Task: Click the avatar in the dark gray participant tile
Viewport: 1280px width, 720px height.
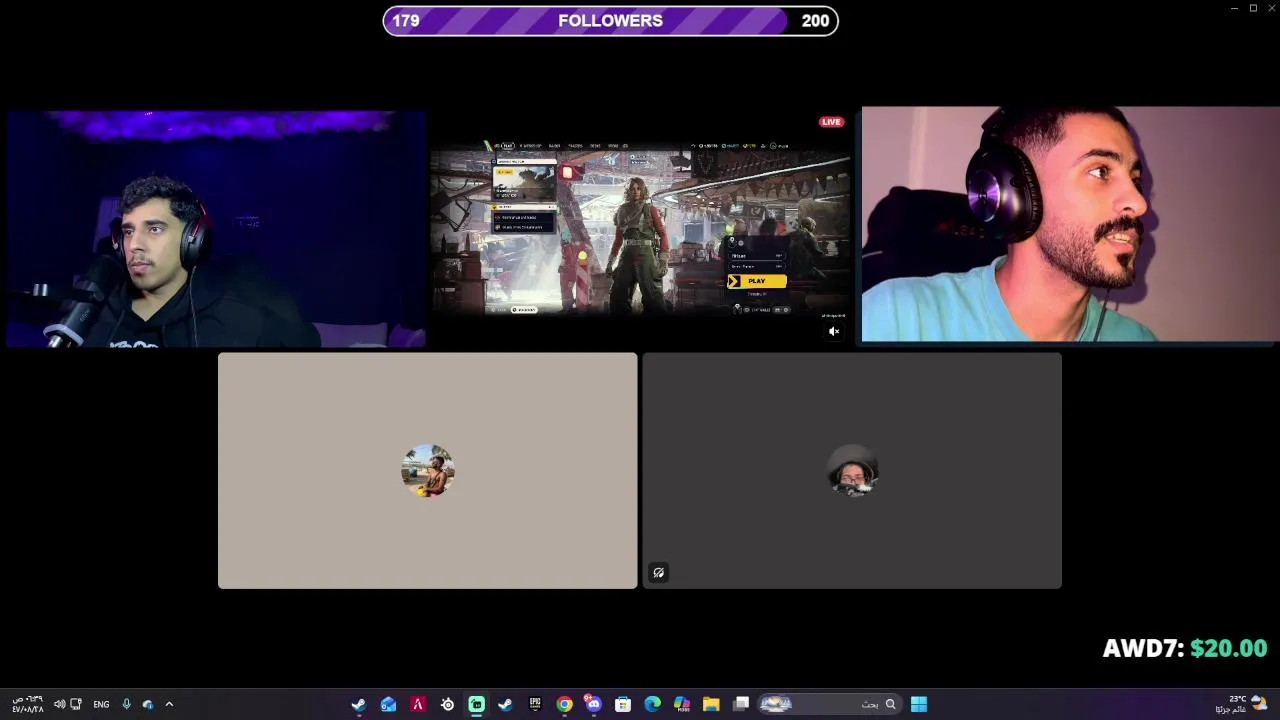Action: click(x=853, y=471)
